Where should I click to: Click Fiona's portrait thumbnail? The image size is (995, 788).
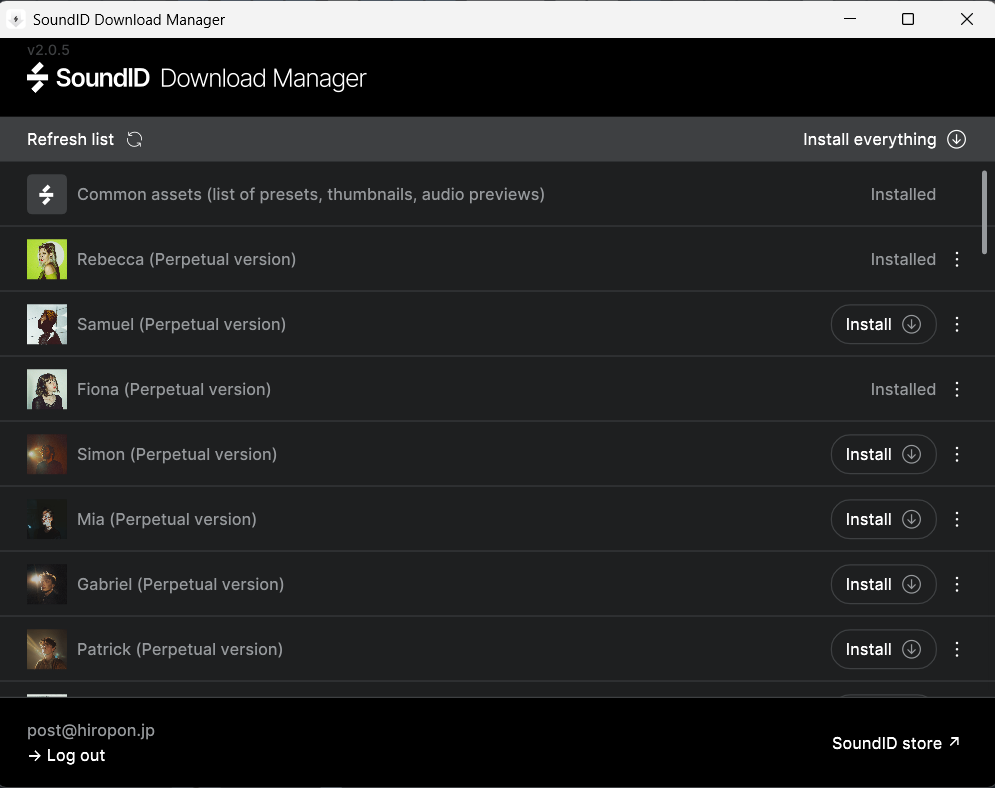(47, 390)
